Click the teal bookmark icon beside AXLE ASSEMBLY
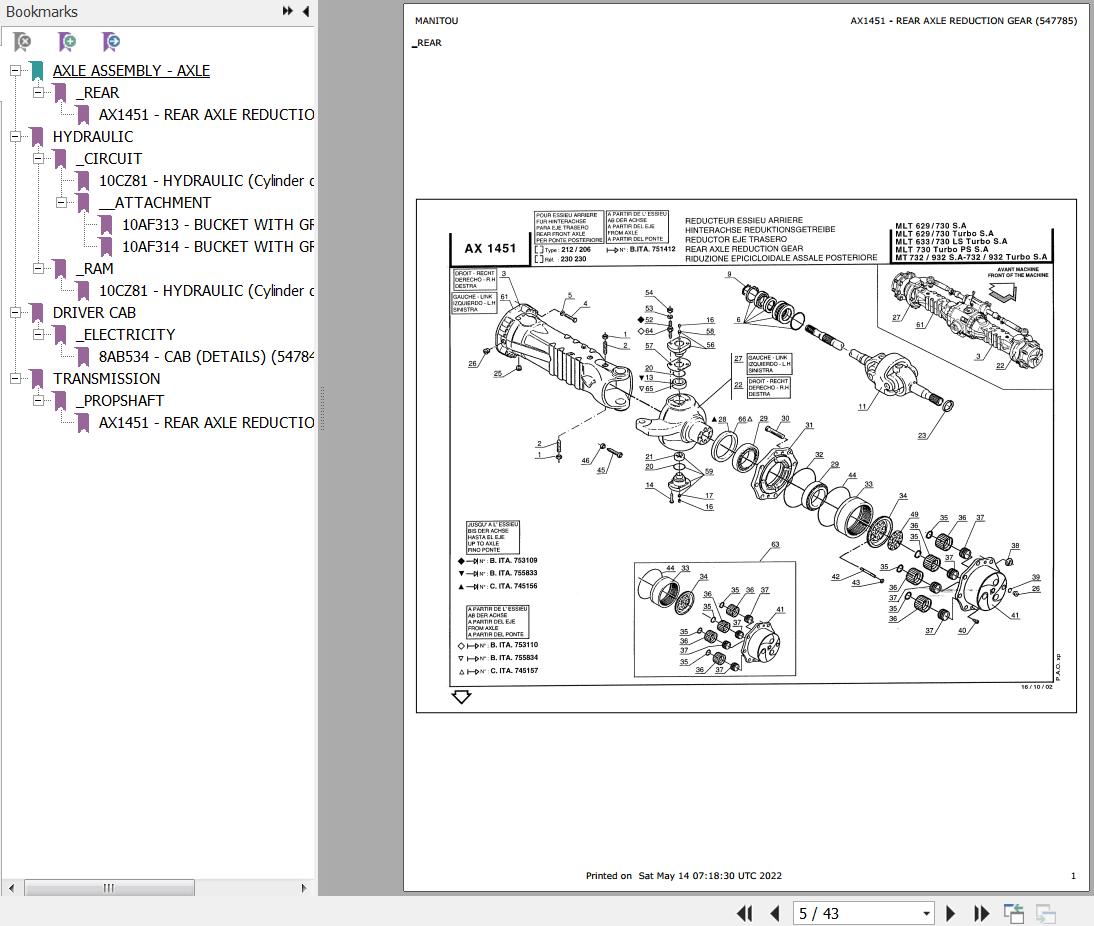The image size is (1094, 926). [x=37, y=72]
